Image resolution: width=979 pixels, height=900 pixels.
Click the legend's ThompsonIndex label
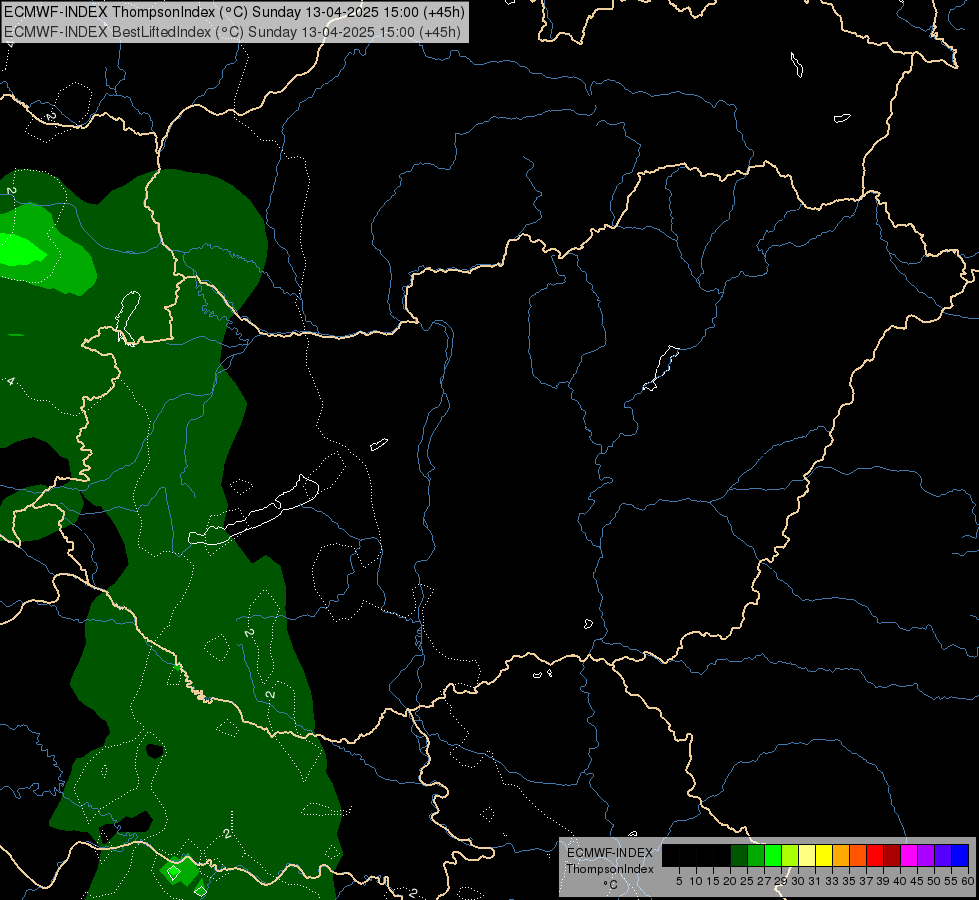(610, 869)
